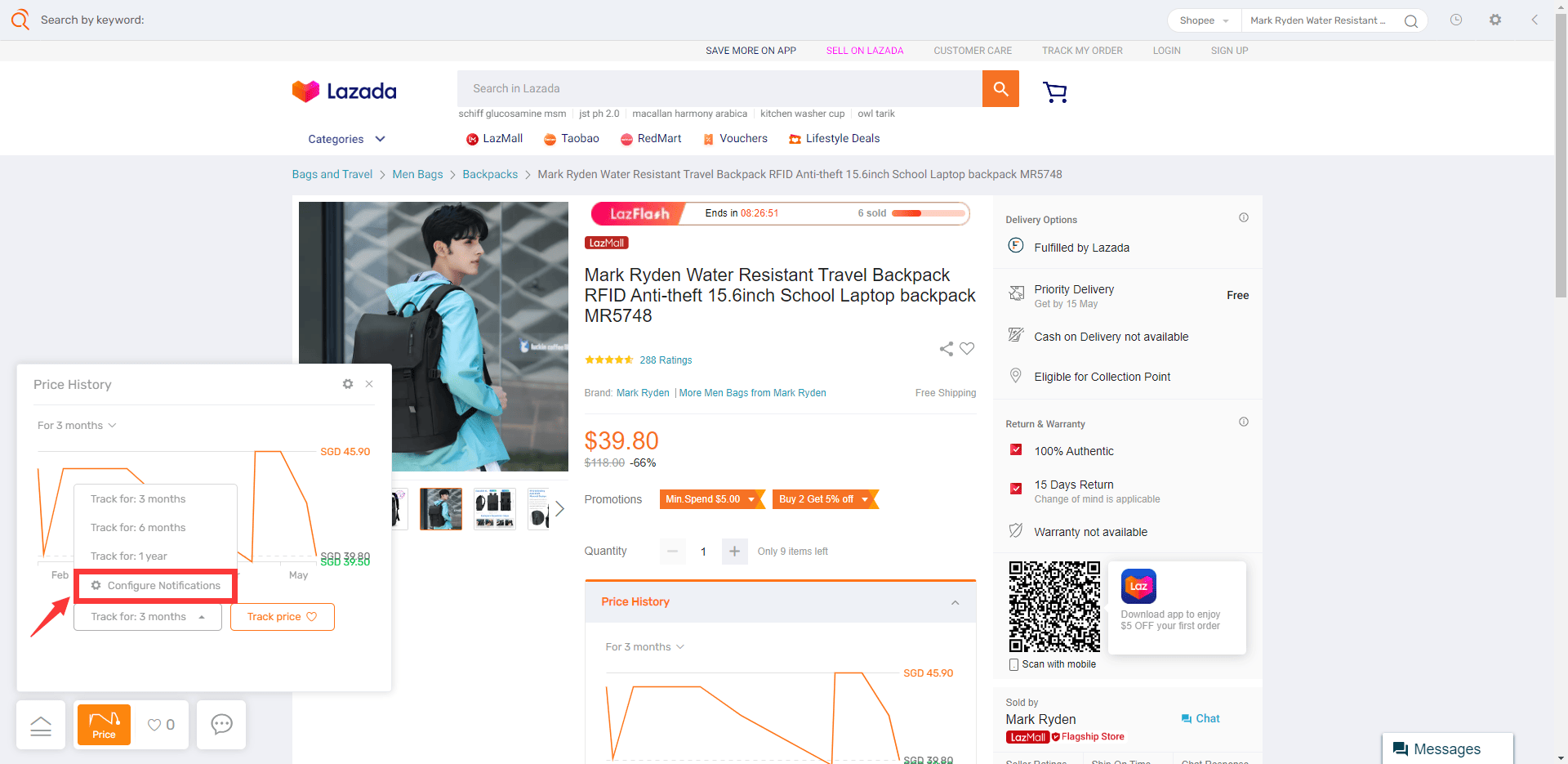Collapse the Track for: 3 months dropdown
Image resolution: width=1568 pixels, height=764 pixels.
coord(148,617)
